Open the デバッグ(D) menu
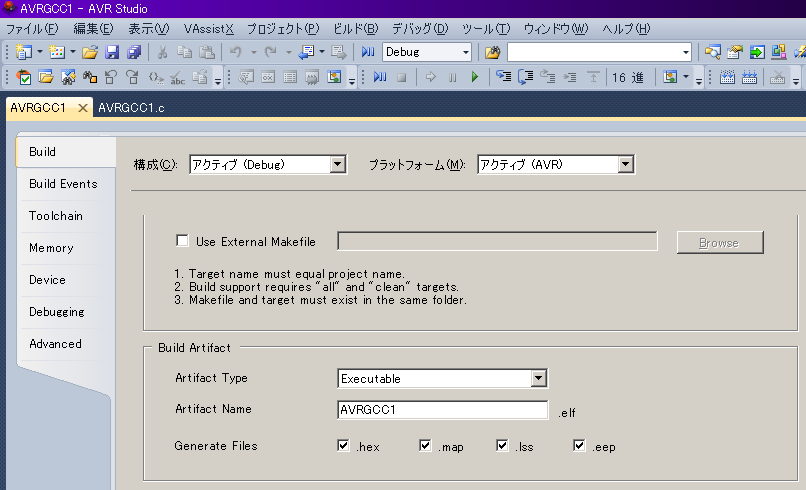 point(420,29)
